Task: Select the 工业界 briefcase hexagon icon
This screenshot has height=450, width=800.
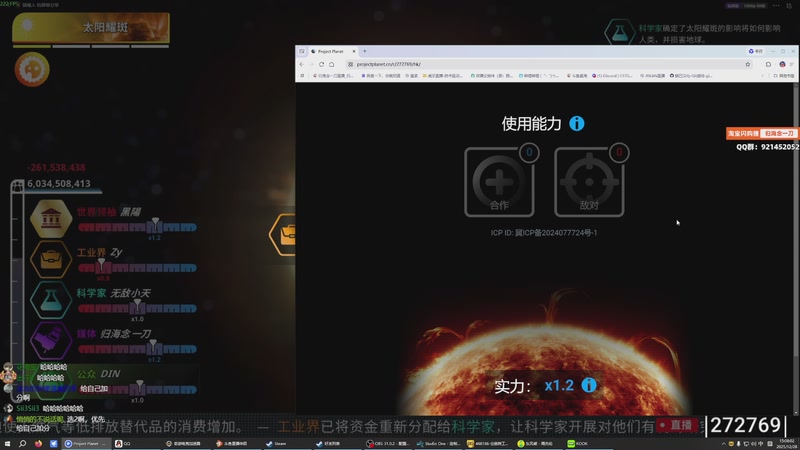Action: (x=51, y=259)
